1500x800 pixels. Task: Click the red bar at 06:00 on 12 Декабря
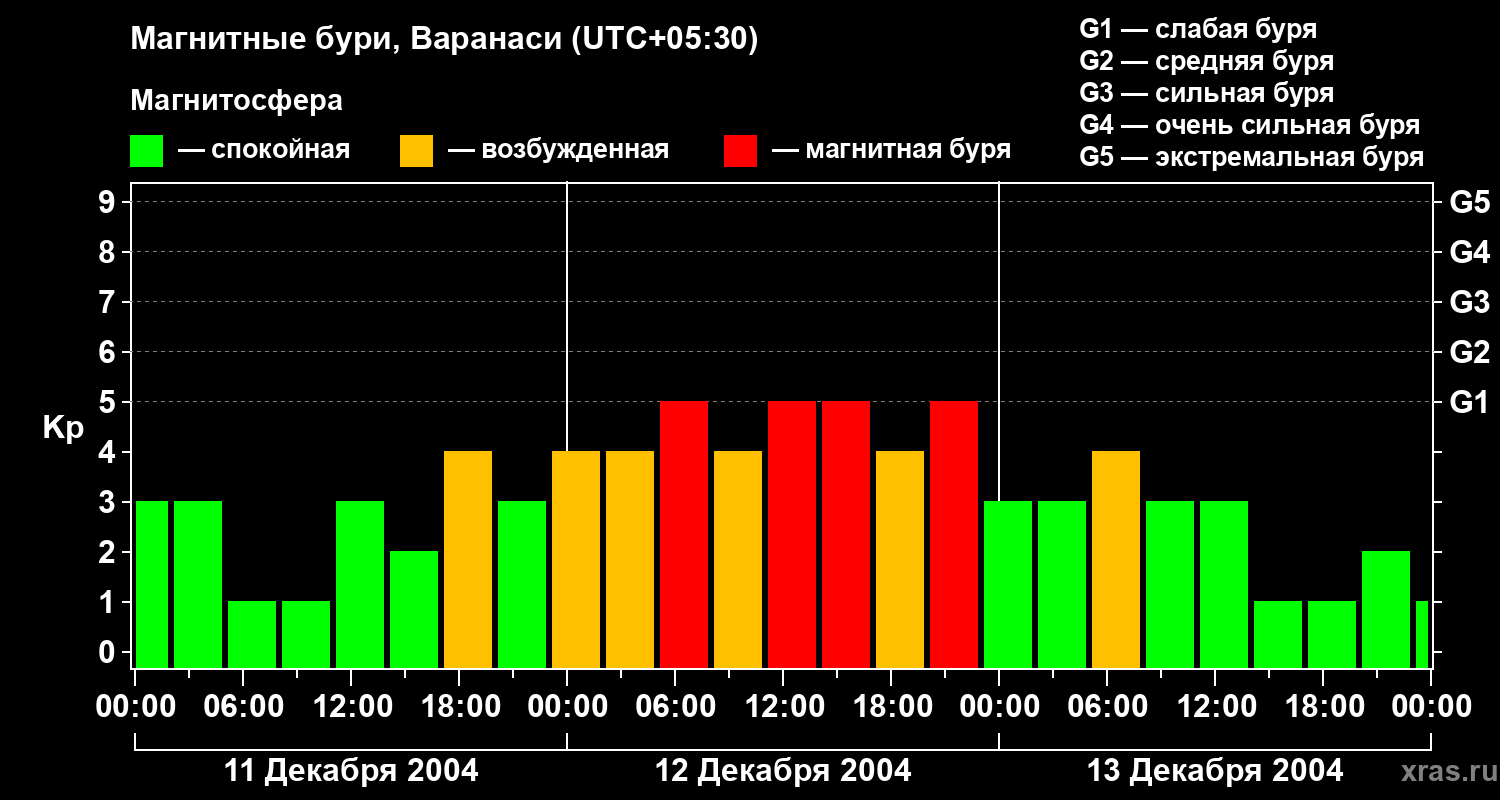684,535
